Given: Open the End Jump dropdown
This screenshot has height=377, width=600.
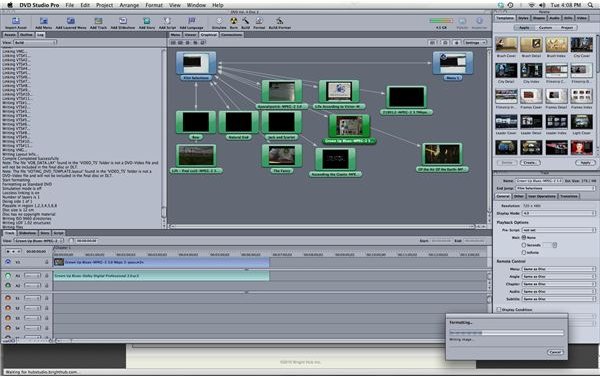Looking at the screenshot, I should click(555, 188).
